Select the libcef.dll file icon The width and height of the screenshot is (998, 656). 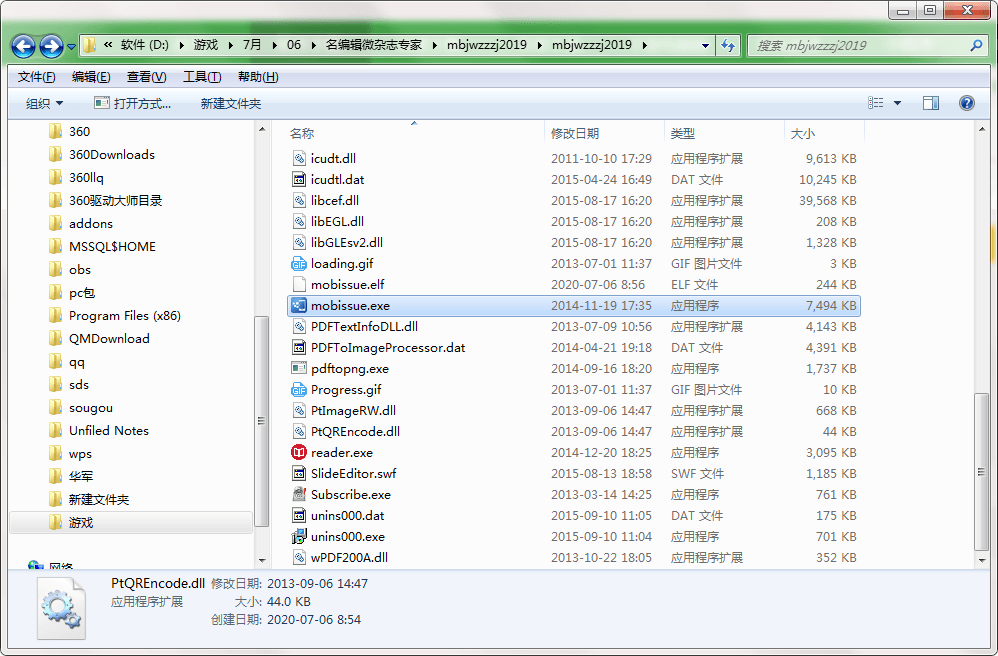(x=299, y=200)
